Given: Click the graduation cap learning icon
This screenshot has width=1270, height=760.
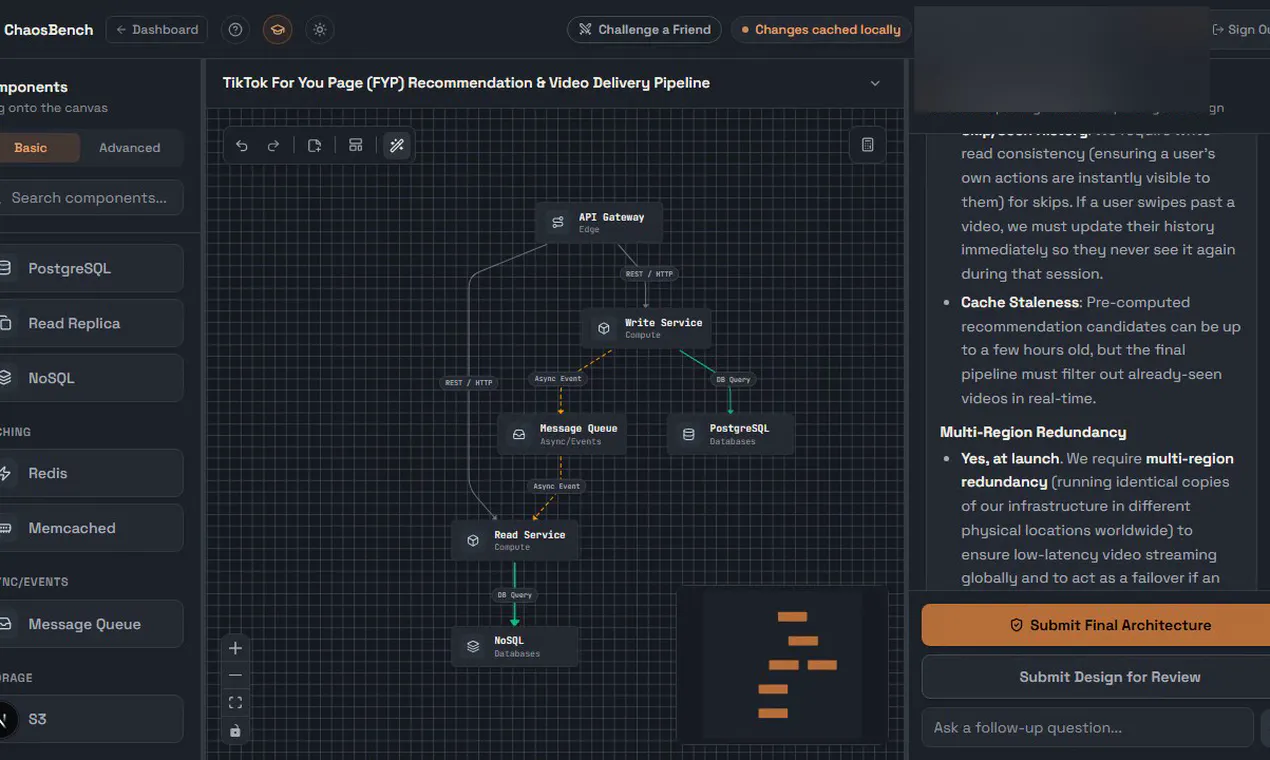Looking at the screenshot, I should tap(277, 30).
